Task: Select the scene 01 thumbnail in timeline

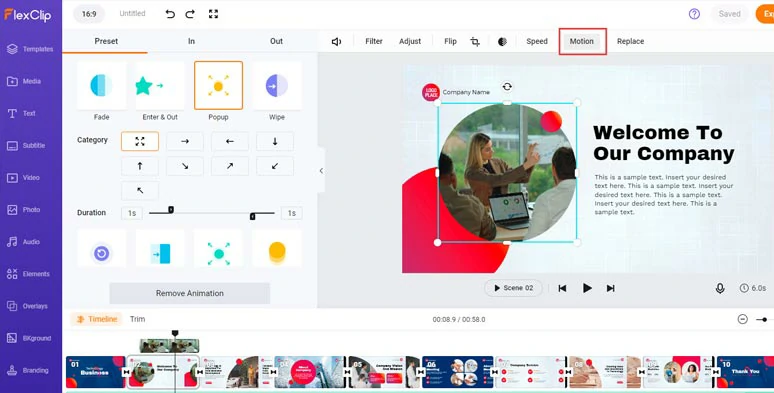Action: click(x=95, y=372)
